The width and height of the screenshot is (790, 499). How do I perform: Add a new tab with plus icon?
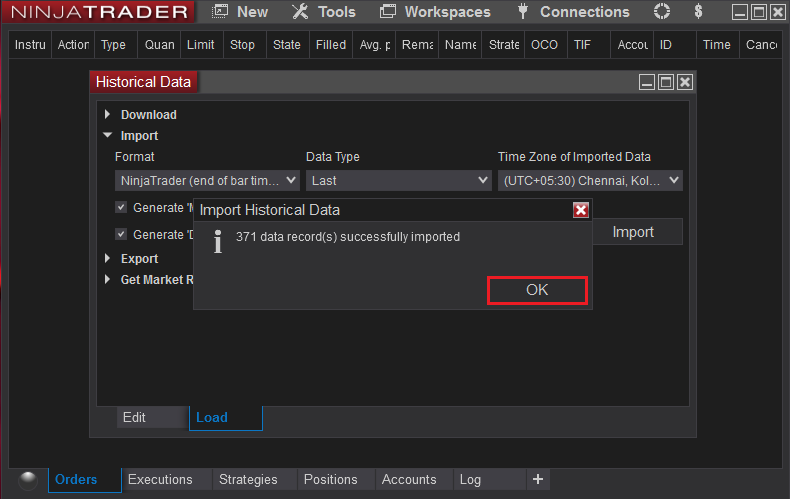tap(538, 479)
